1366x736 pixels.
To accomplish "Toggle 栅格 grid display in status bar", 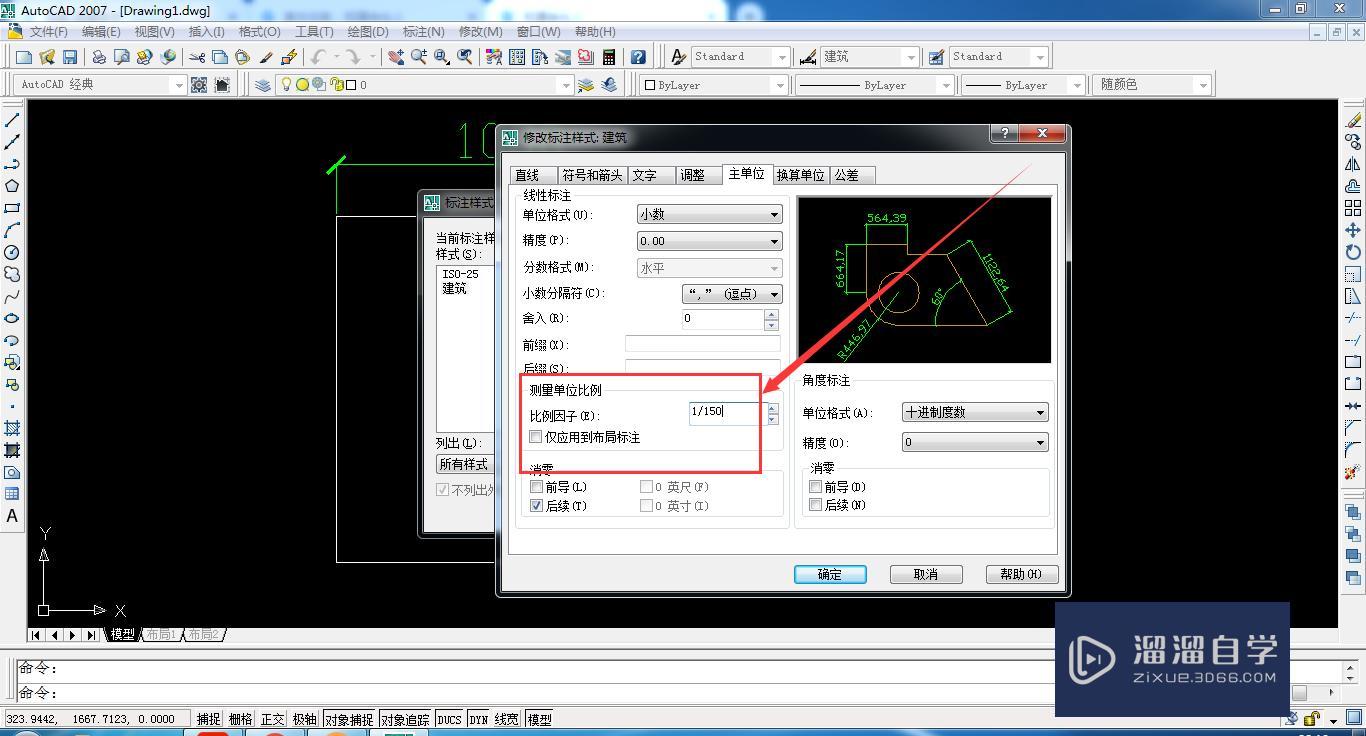I will [241, 719].
